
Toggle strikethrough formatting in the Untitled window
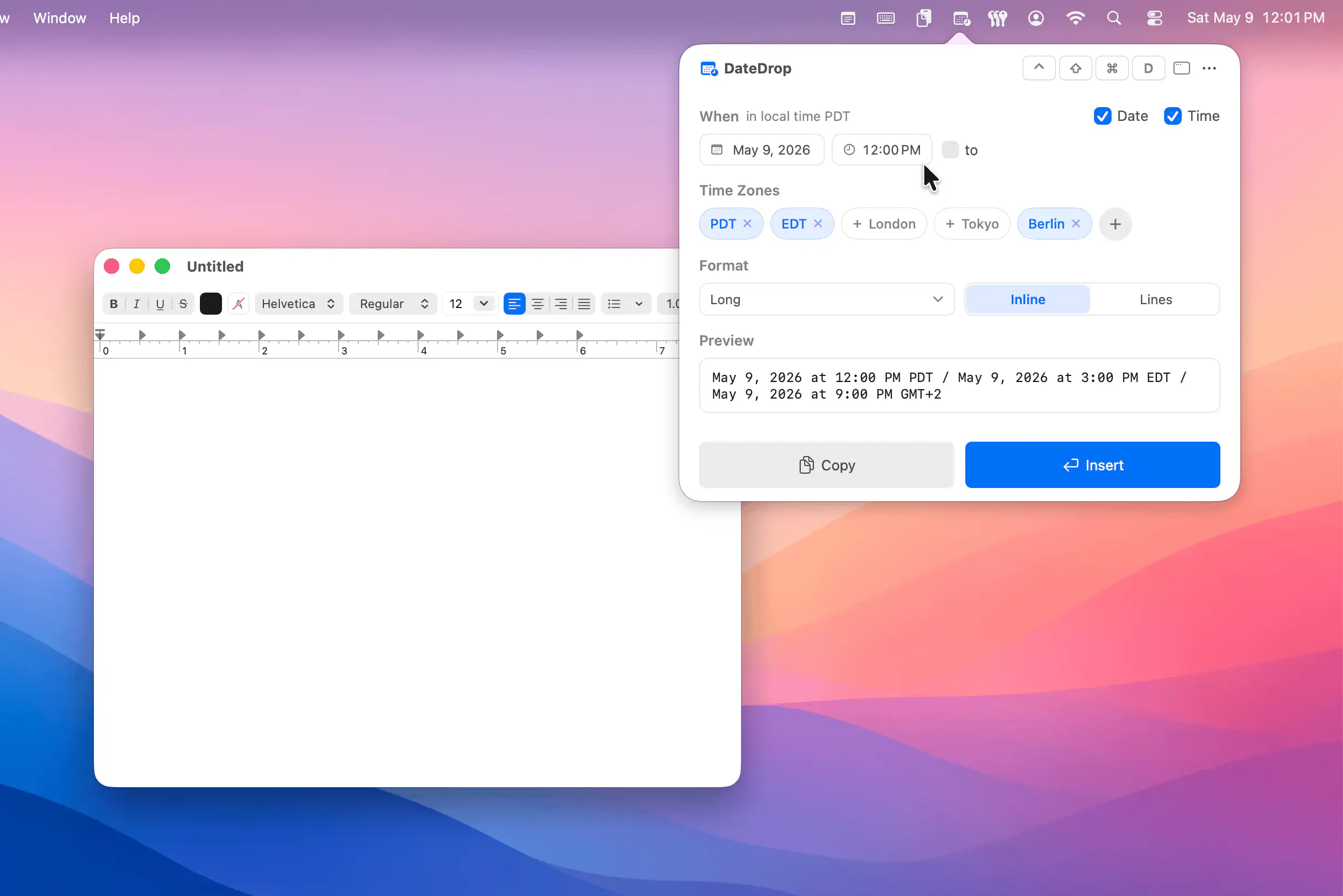[x=183, y=304]
